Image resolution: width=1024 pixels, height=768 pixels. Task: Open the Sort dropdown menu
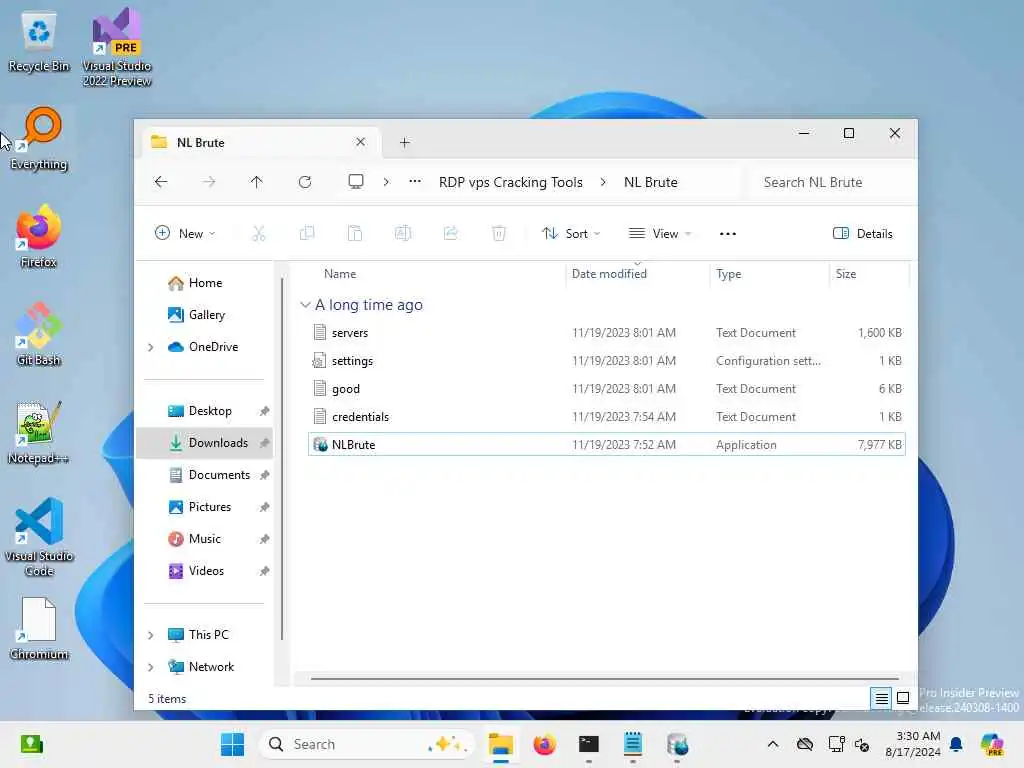pos(571,234)
